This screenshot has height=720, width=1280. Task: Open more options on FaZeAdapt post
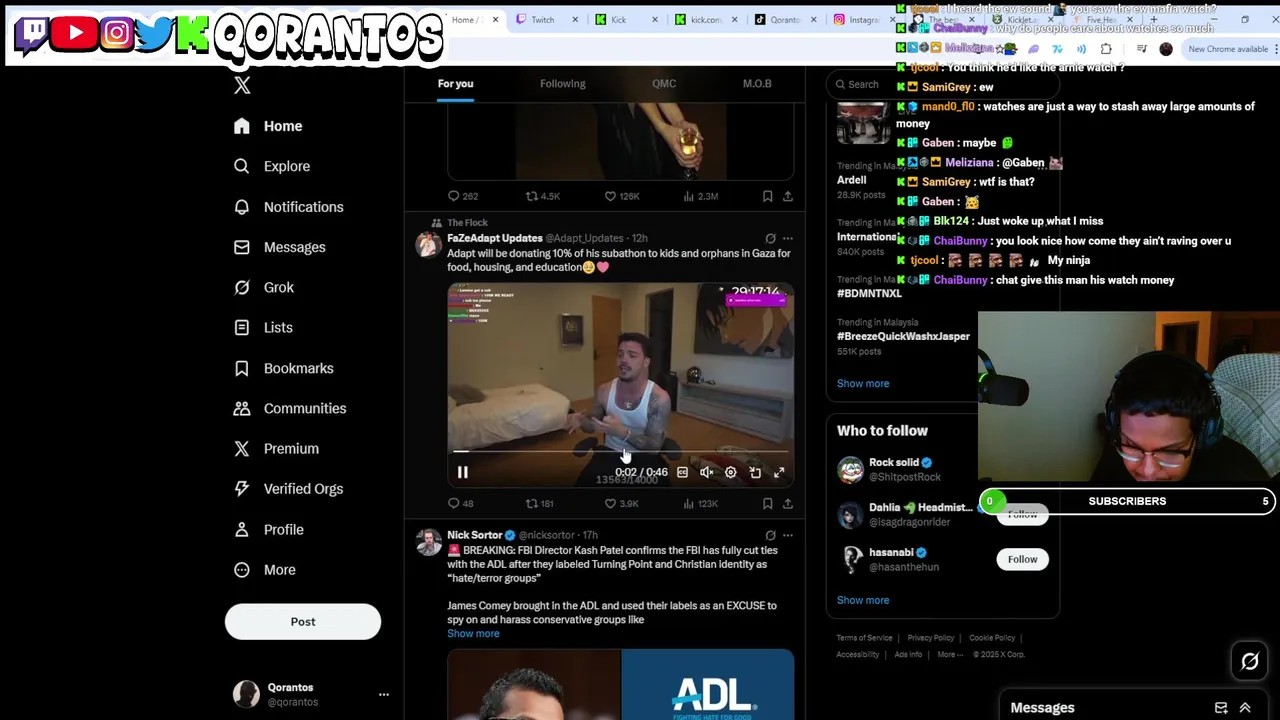(x=788, y=239)
